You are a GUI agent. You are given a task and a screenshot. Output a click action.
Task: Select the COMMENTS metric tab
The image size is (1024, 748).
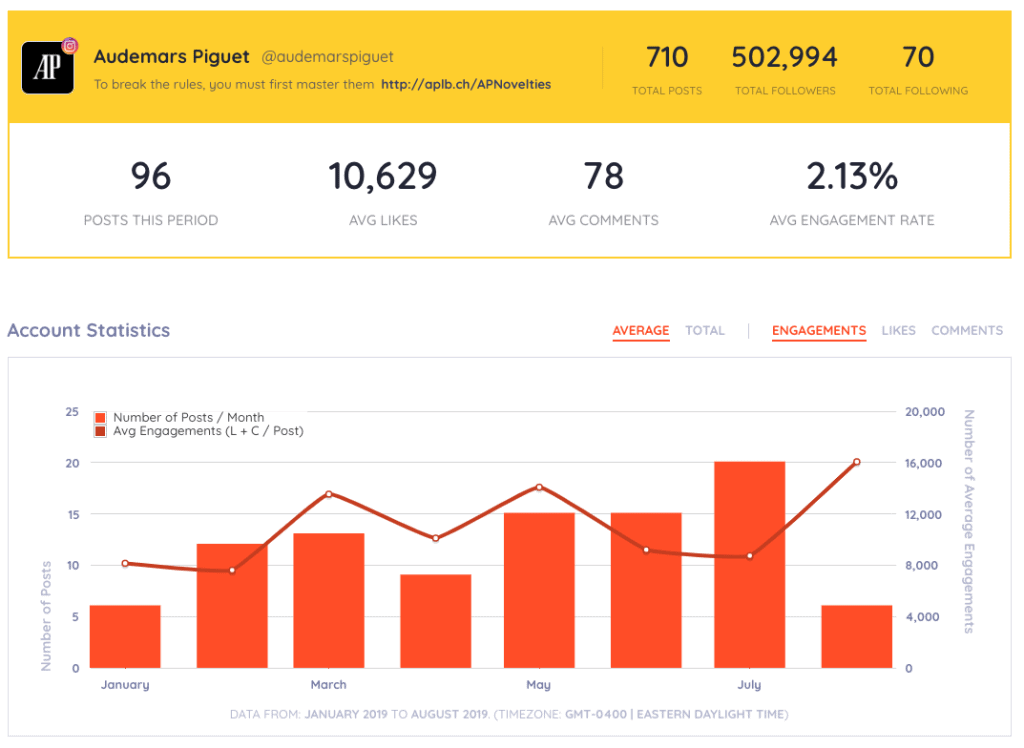967,331
